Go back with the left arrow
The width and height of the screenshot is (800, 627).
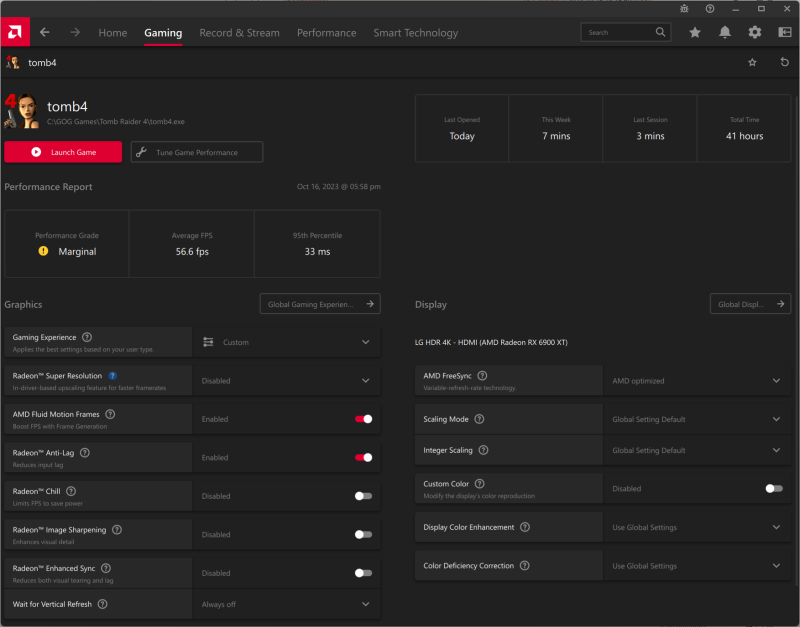45,32
